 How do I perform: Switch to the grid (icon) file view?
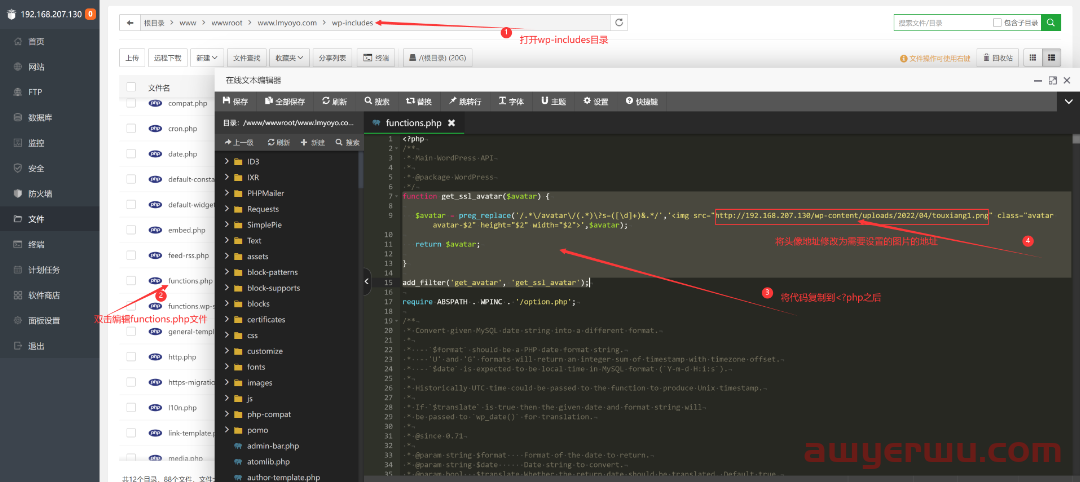coord(1032,58)
